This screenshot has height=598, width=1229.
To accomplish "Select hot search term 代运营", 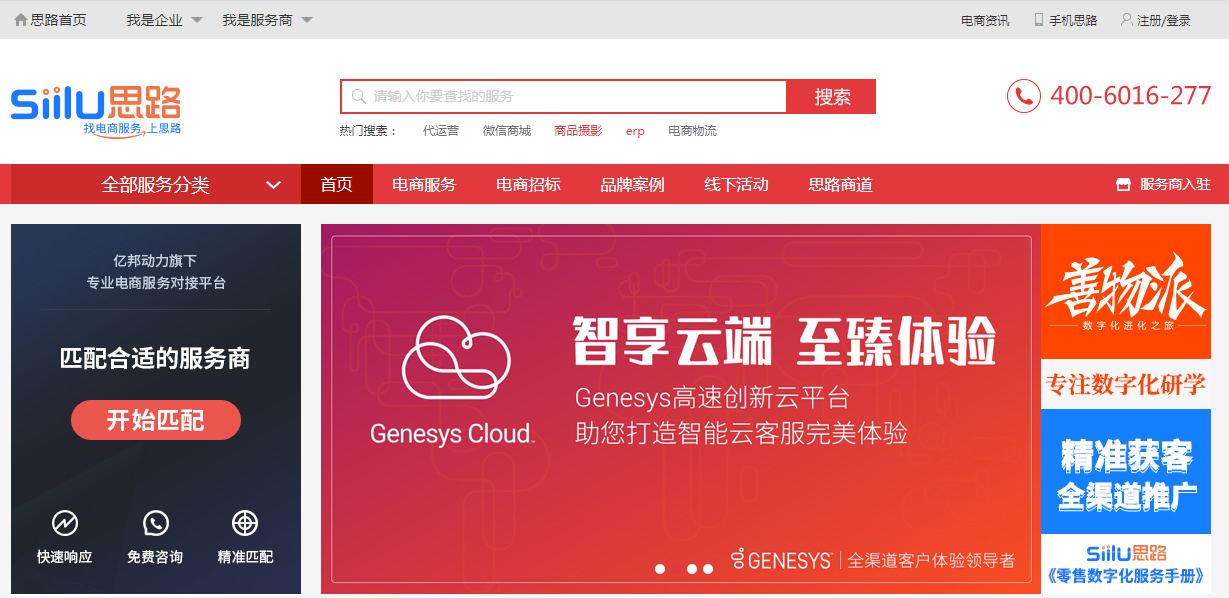I will (441, 131).
